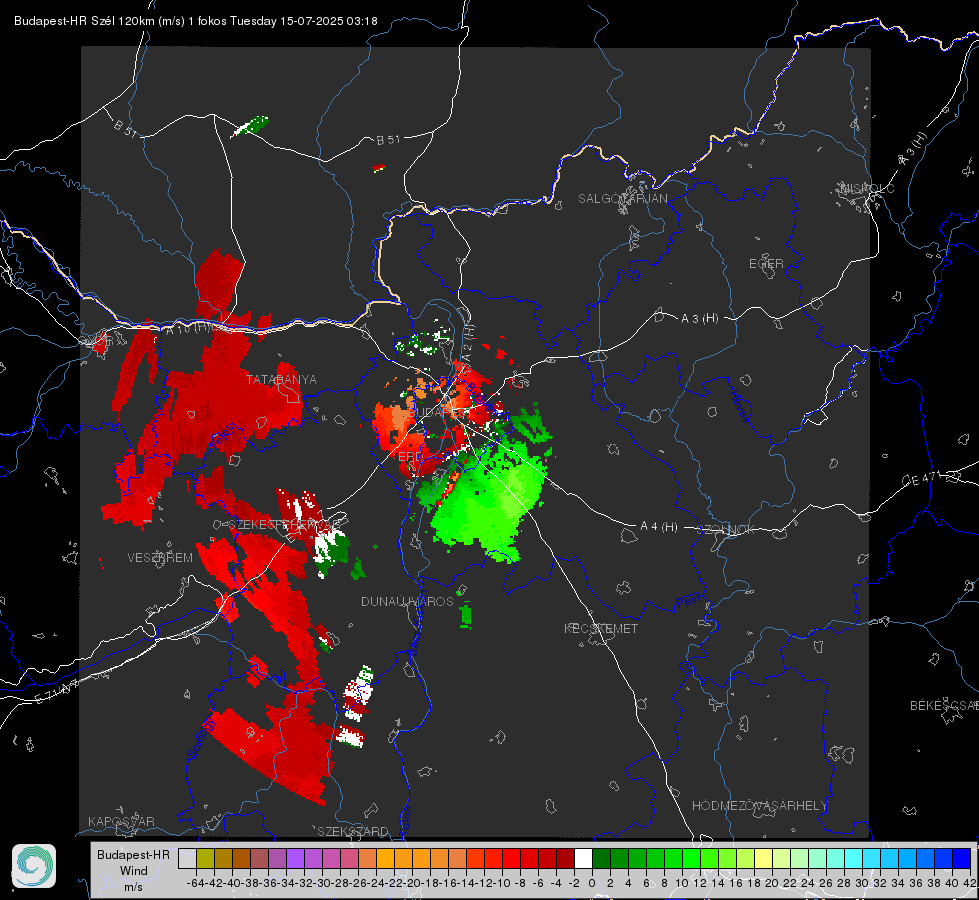Click the 'Pest' county label in blue
This screenshot has height=900, width=979.
click(x=688, y=602)
